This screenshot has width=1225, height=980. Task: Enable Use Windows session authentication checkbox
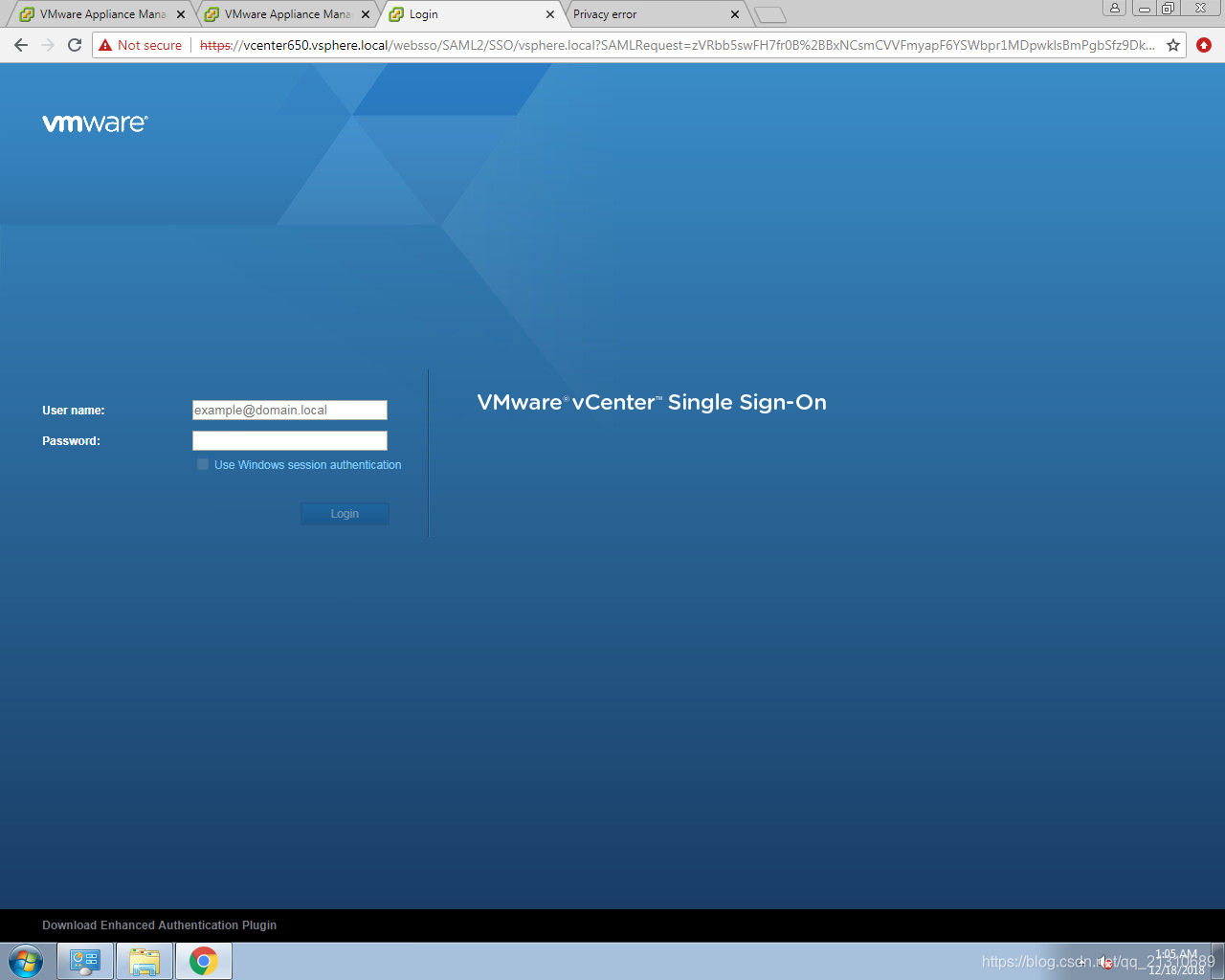click(x=203, y=464)
